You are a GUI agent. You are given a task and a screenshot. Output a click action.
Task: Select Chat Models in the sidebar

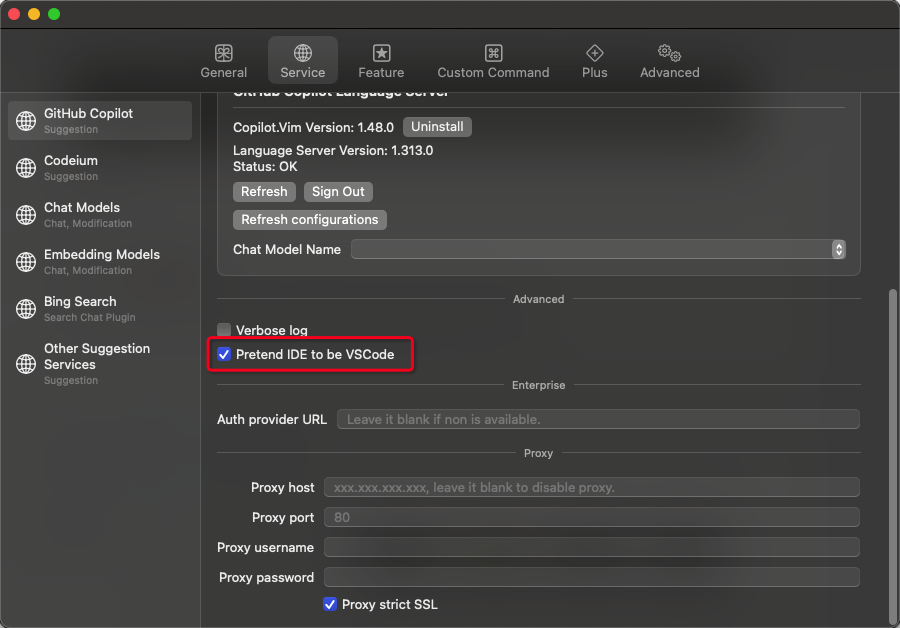click(x=100, y=215)
